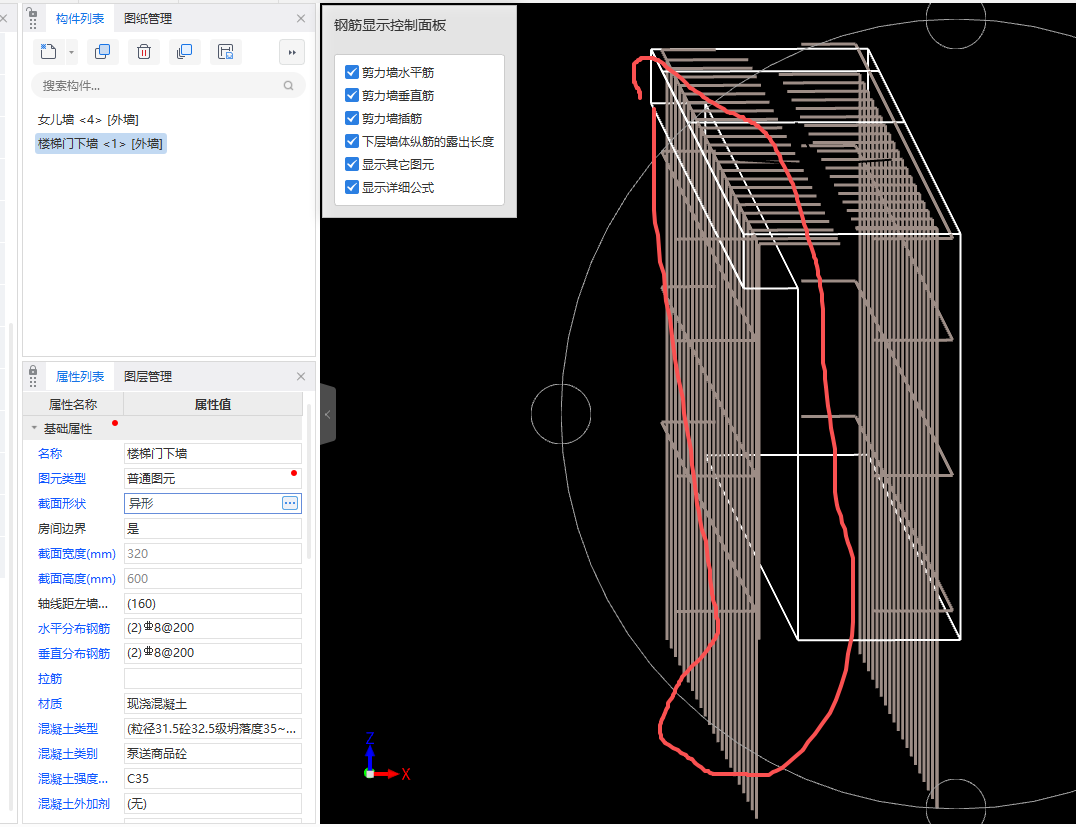
Task: Expand toolbar overflow double-arrow button
Action: tap(292, 52)
